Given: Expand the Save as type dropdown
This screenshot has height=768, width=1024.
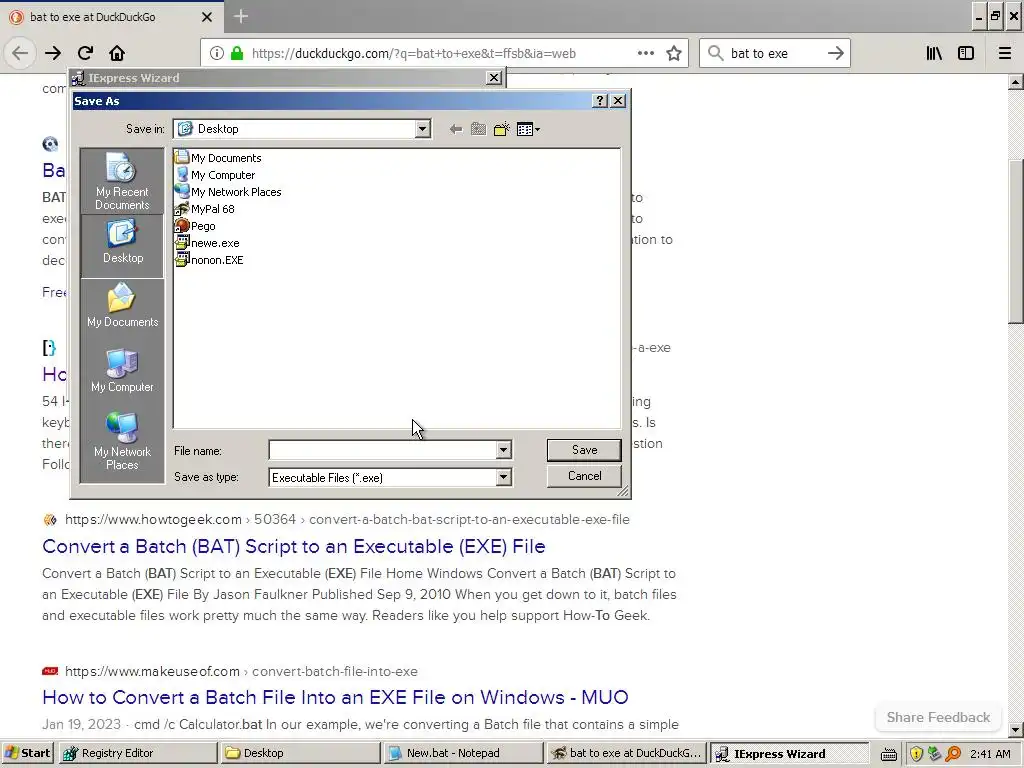Looking at the screenshot, I should pos(503,477).
